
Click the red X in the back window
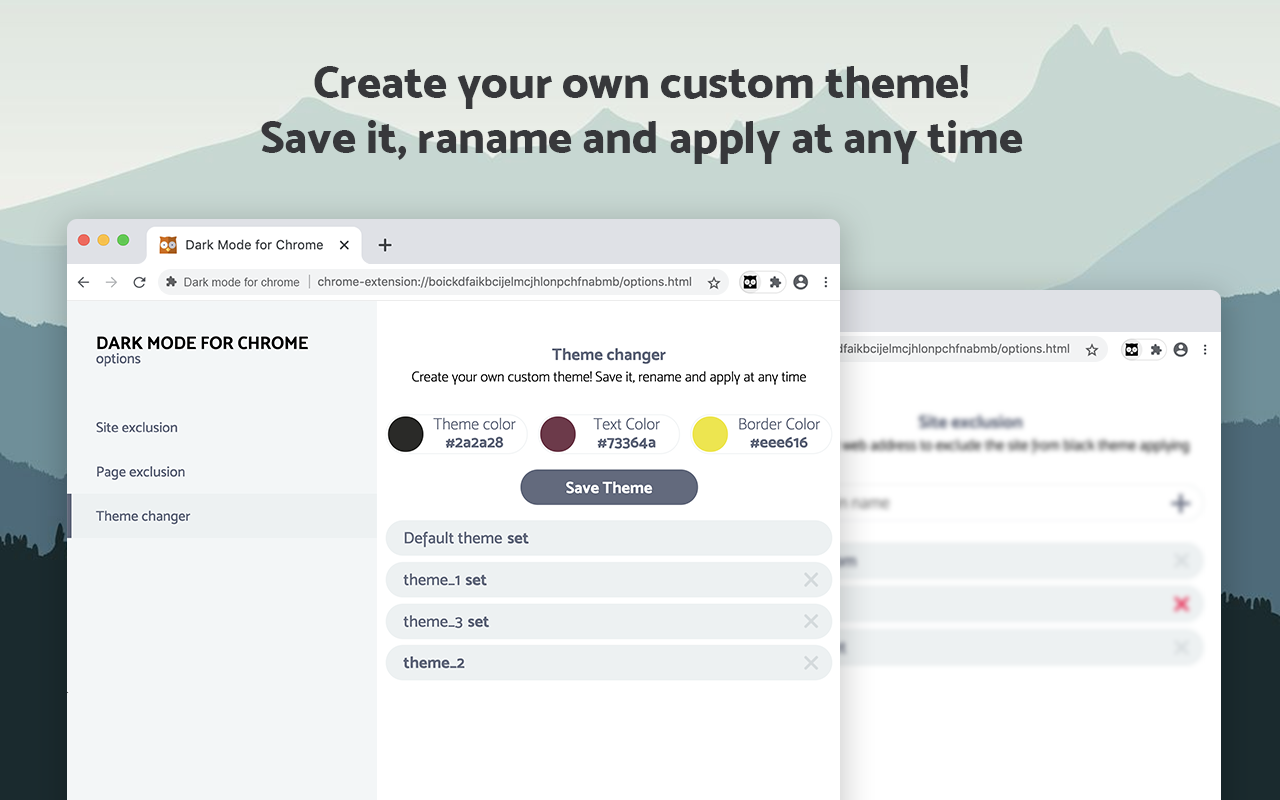(x=1181, y=604)
